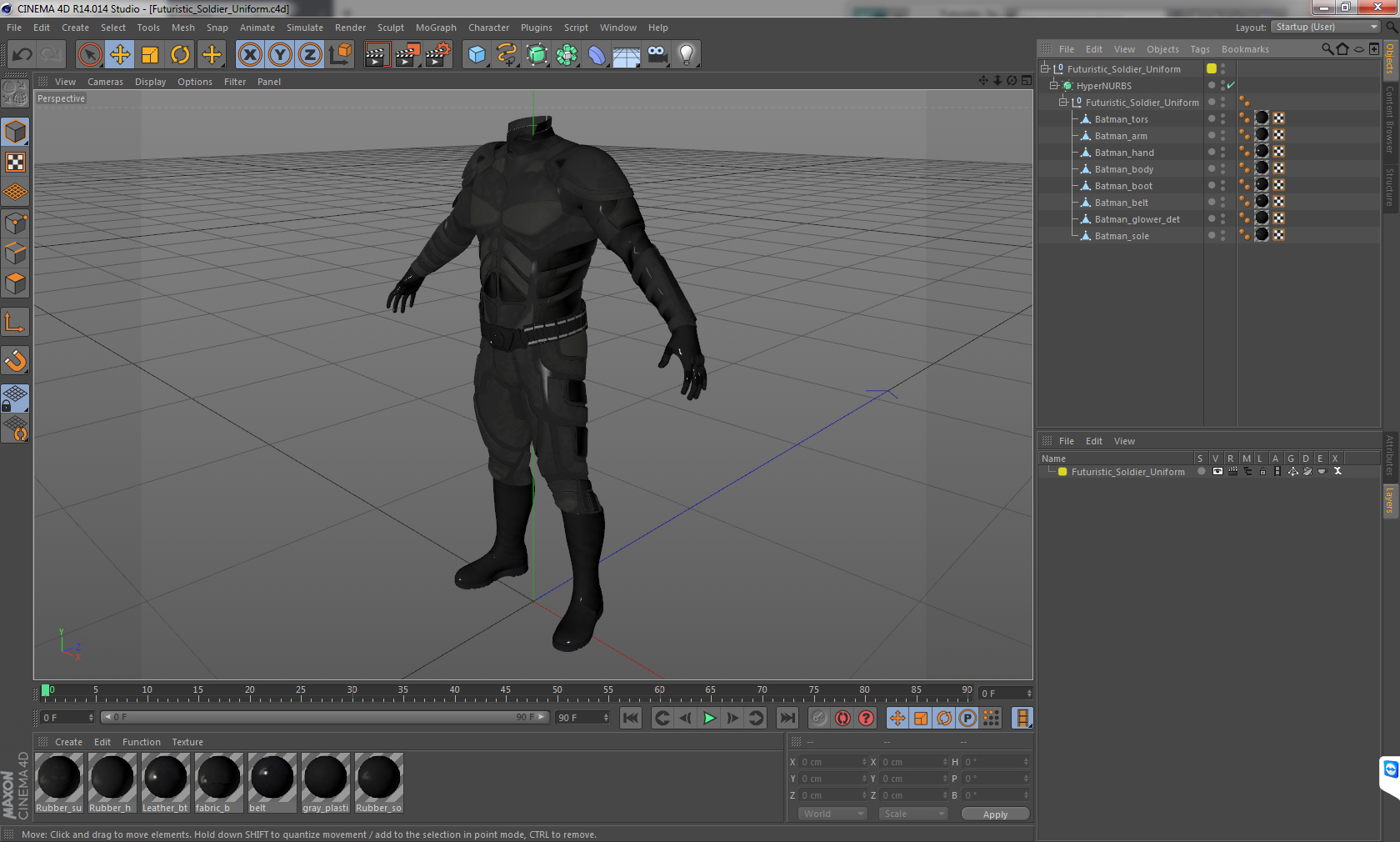
Task: Toggle Z axis lock
Action: click(310, 55)
